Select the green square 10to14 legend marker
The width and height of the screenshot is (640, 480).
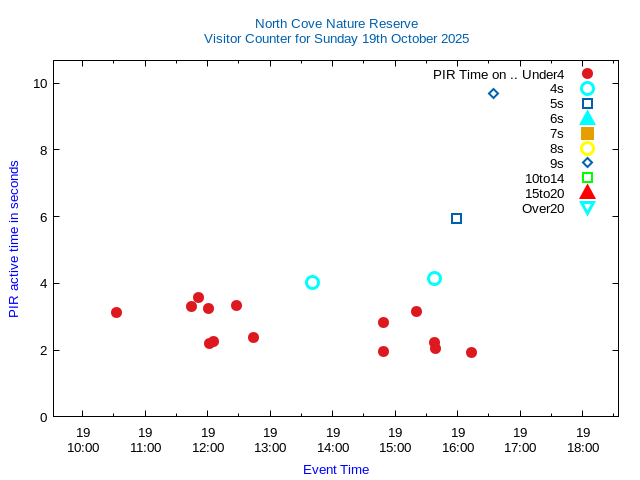(587, 178)
